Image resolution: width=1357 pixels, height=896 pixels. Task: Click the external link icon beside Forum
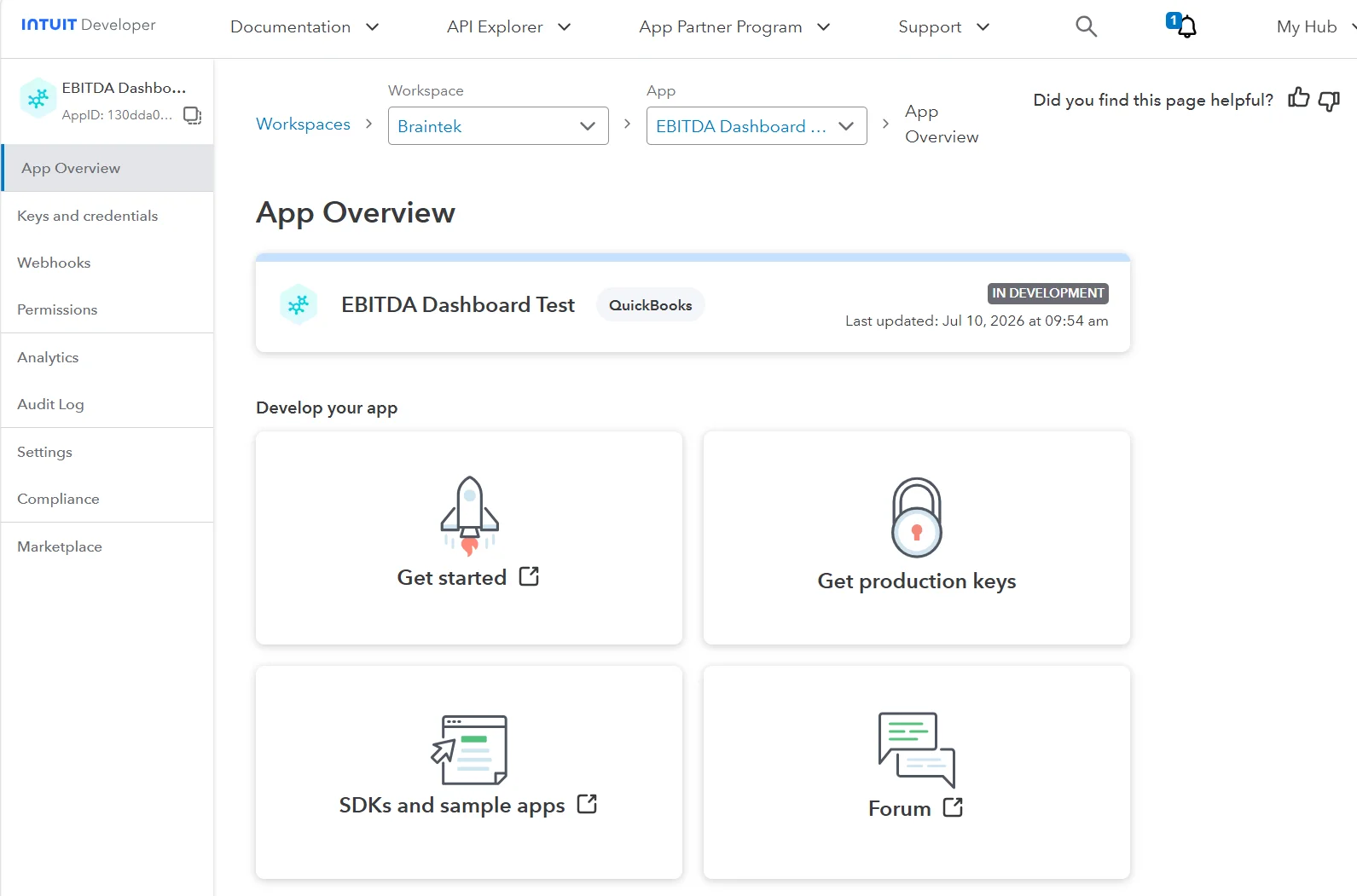point(953,807)
